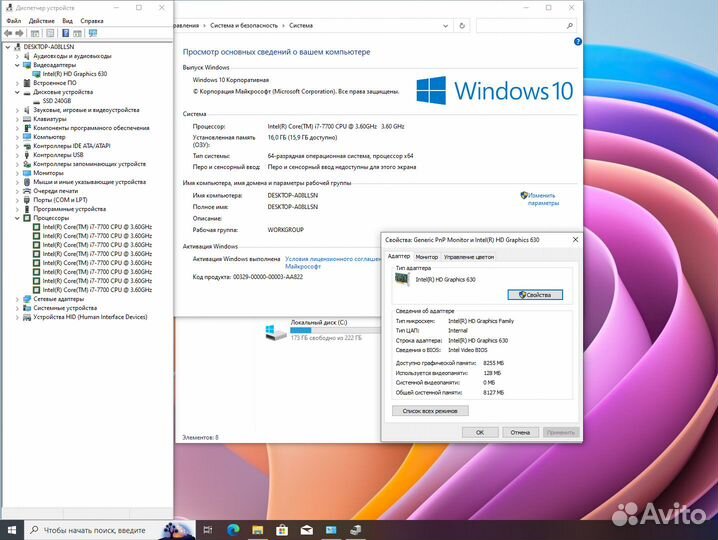718x540 pixels.
Task: Click the forward arrow in Device Manager toolbar
Action: [19, 33]
